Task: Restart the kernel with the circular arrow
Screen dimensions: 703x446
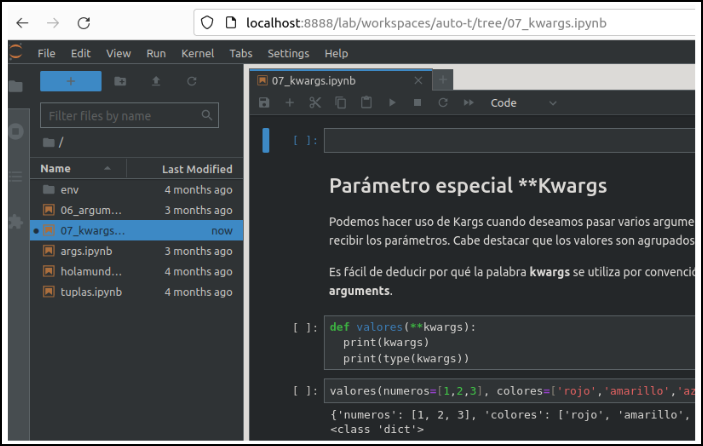Action: (x=443, y=103)
